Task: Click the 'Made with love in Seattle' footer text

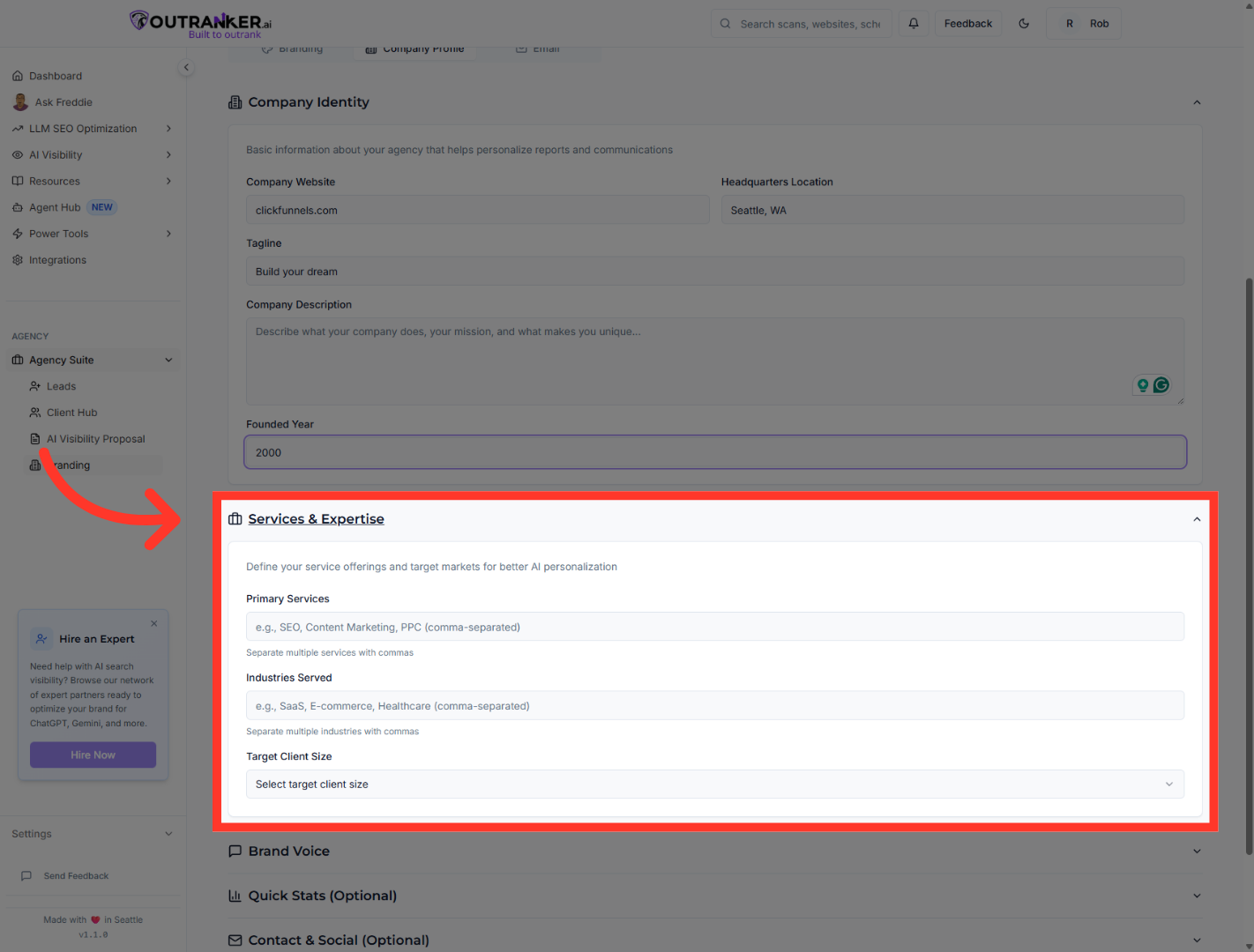Action: point(93,920)
